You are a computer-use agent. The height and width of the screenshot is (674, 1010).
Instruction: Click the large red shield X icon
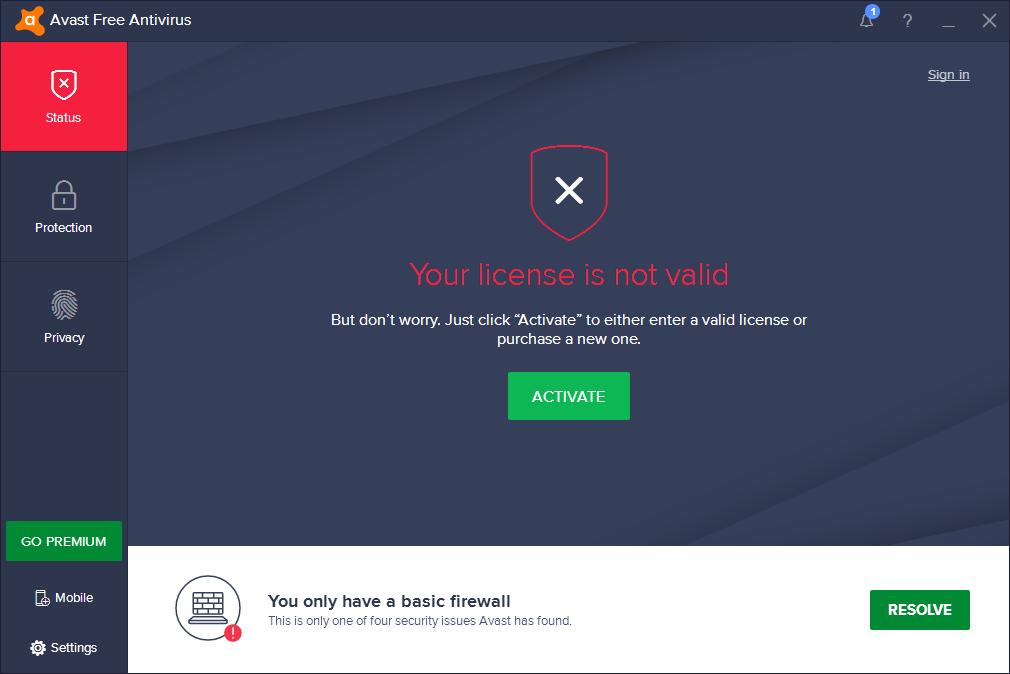click(x=569, y=193)
